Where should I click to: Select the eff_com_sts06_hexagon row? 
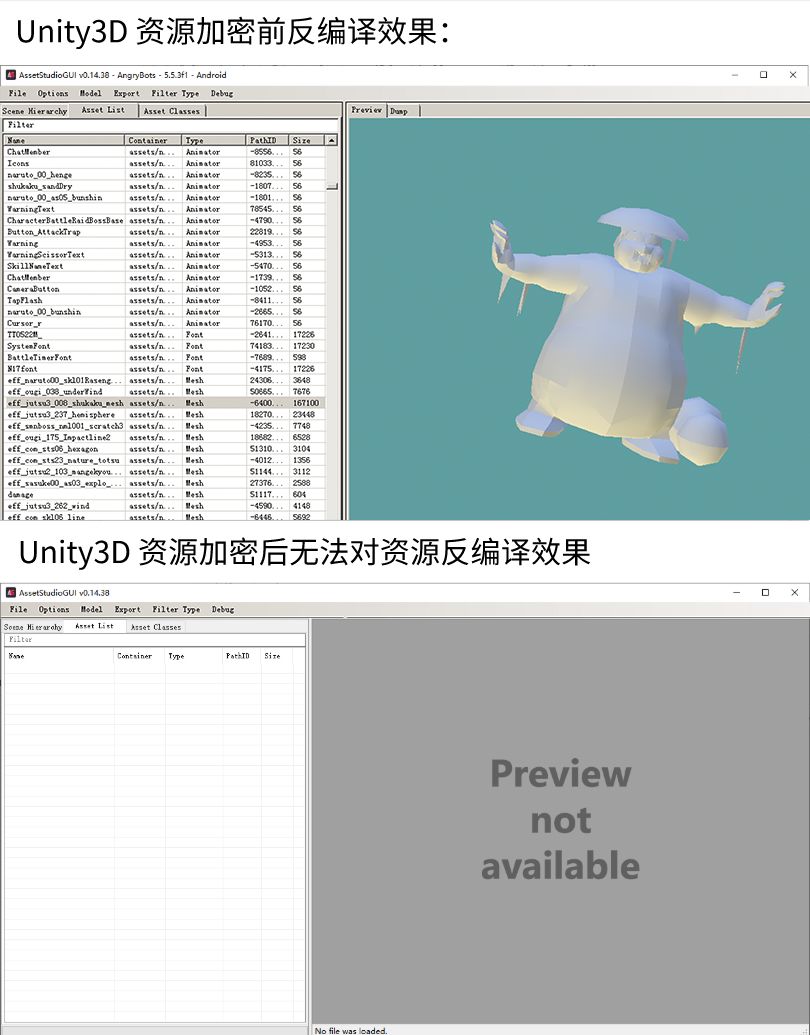(x=164, y=449)
